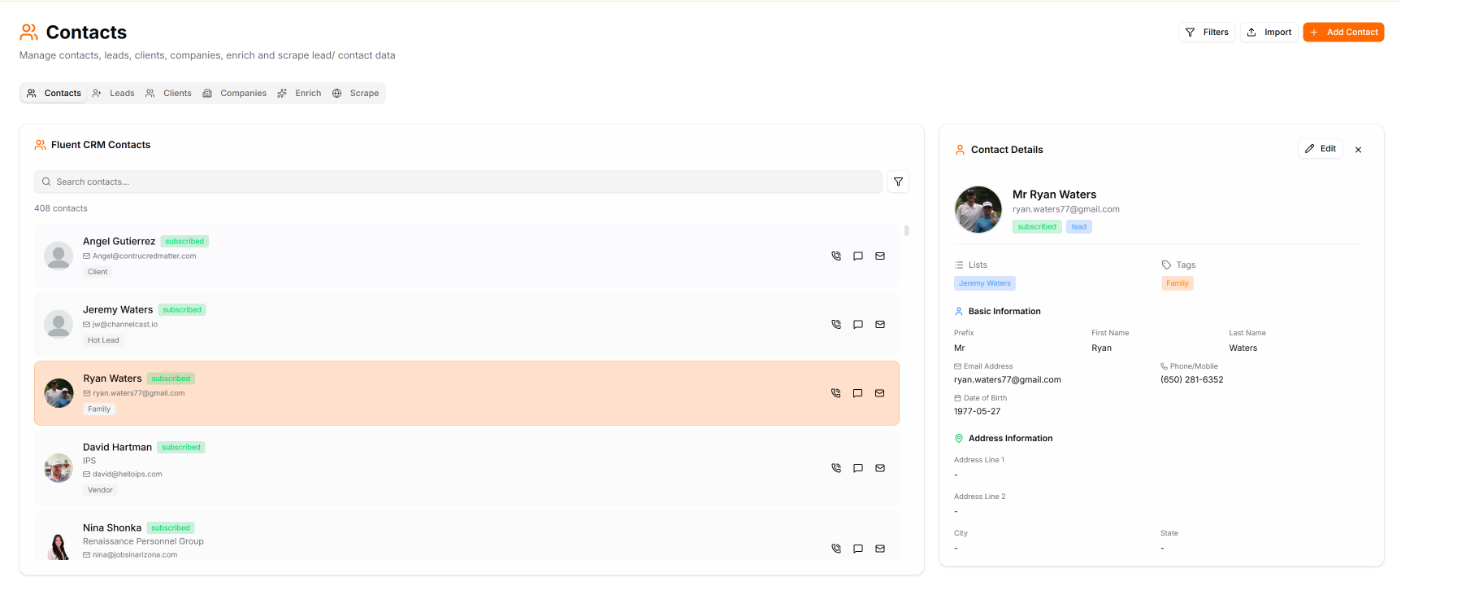Edit the Ryan Waters contact details
The image size is (1476, 601).
click(1320, 149)
